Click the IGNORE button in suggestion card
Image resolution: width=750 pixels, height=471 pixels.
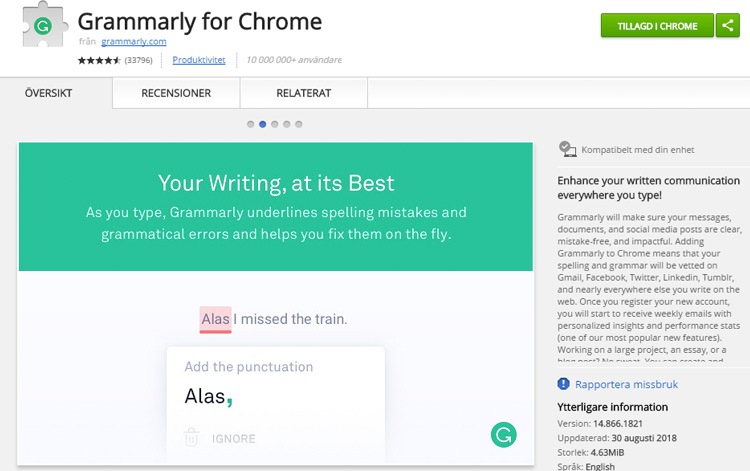(234, 438)
